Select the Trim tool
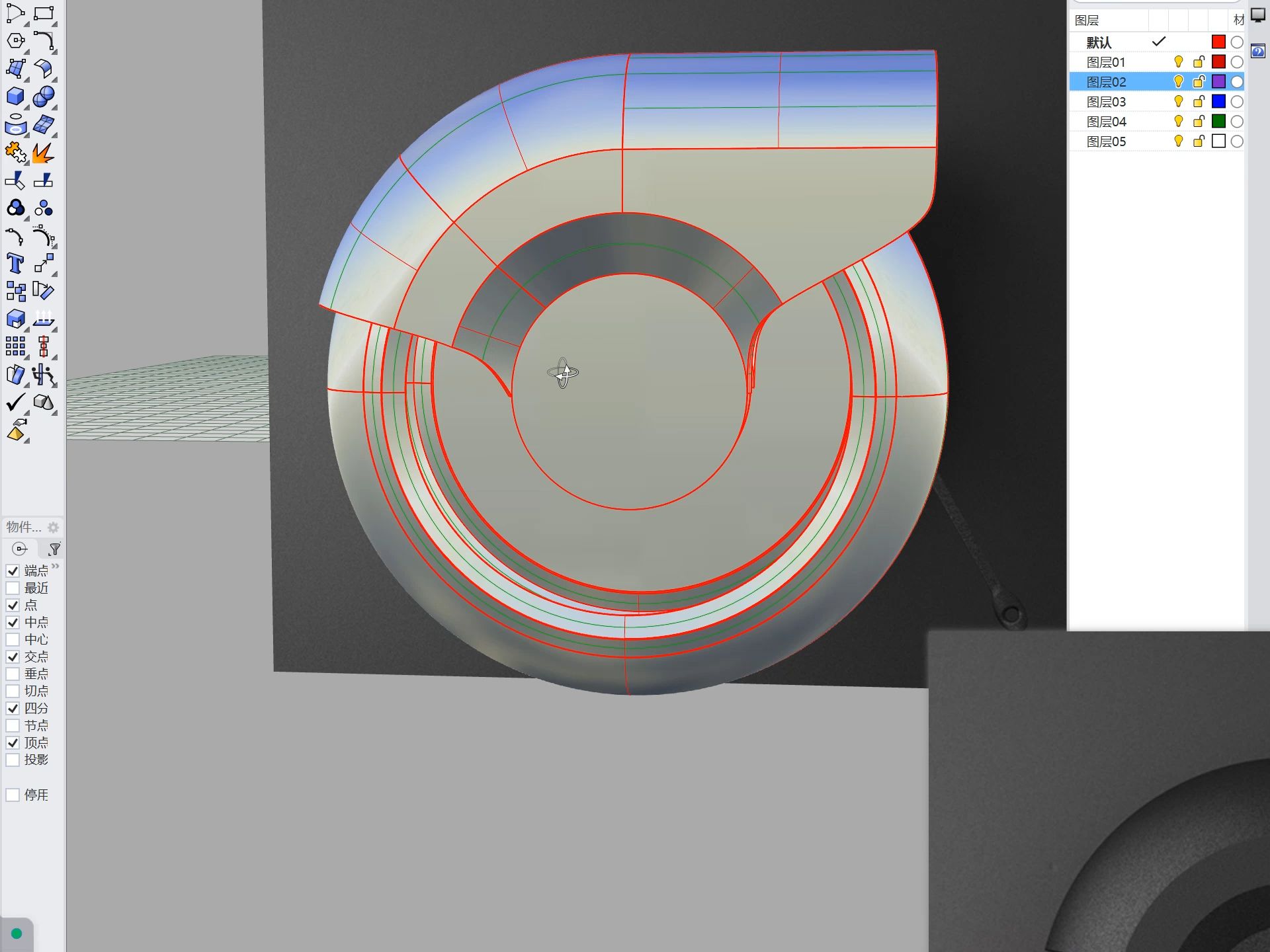 (x=15, y=180)
